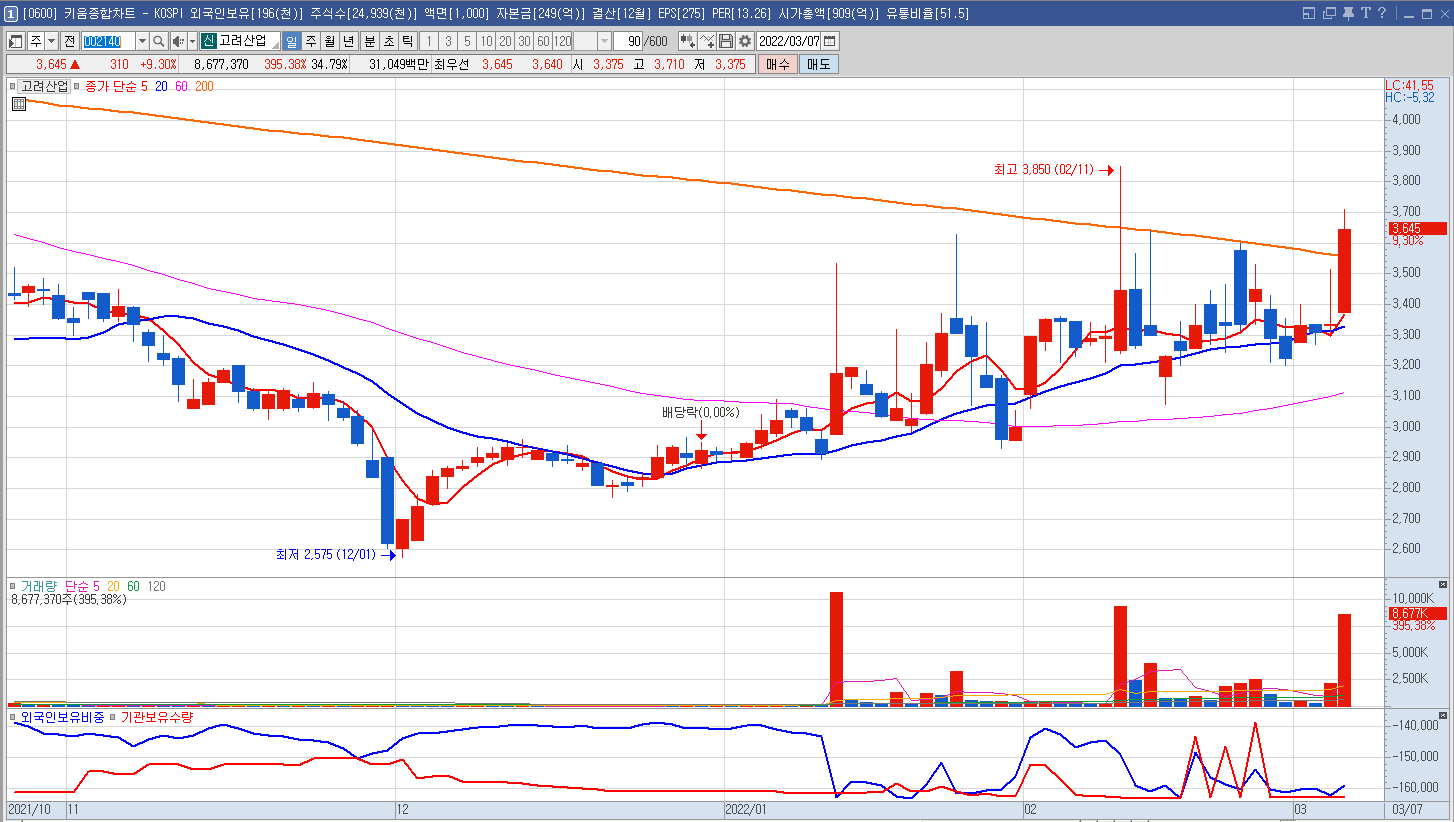Screen dimensions: 1454x822
Task: Click the indicator add chart icon
Action: (x=688, y=41)
